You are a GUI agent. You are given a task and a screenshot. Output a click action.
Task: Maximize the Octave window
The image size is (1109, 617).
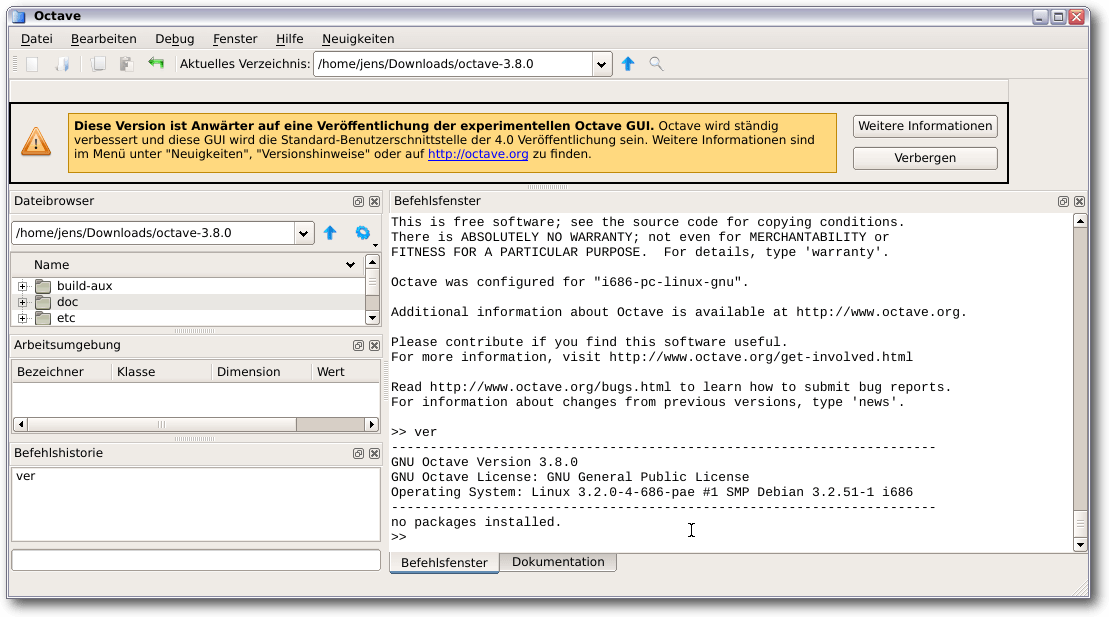(x=1059, y=17)
